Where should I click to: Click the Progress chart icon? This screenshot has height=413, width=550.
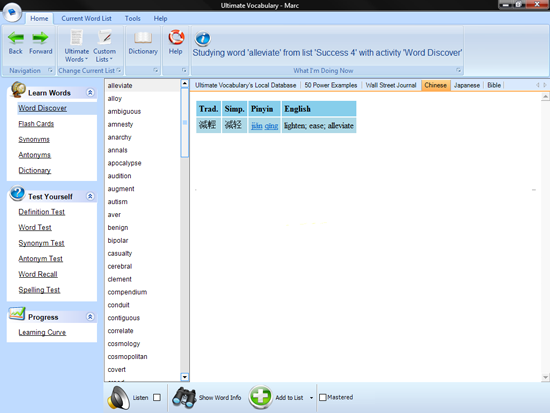[x=17, y=313]
